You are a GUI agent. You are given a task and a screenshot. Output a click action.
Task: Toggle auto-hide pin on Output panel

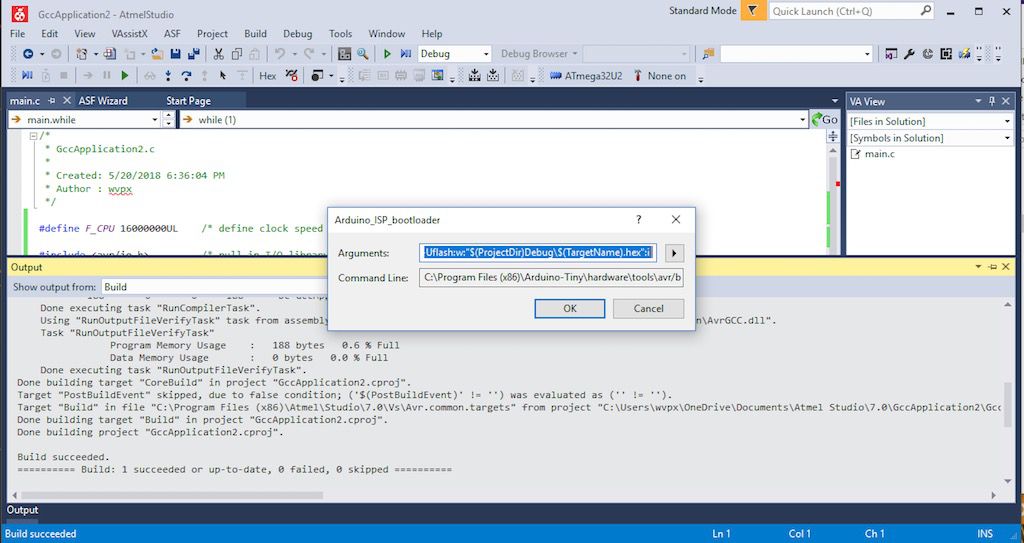point(992,267)
